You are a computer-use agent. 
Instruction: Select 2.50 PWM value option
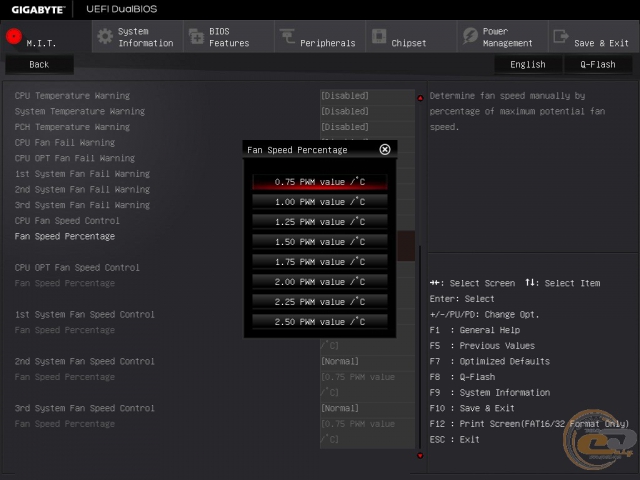(x=320, y=322)
